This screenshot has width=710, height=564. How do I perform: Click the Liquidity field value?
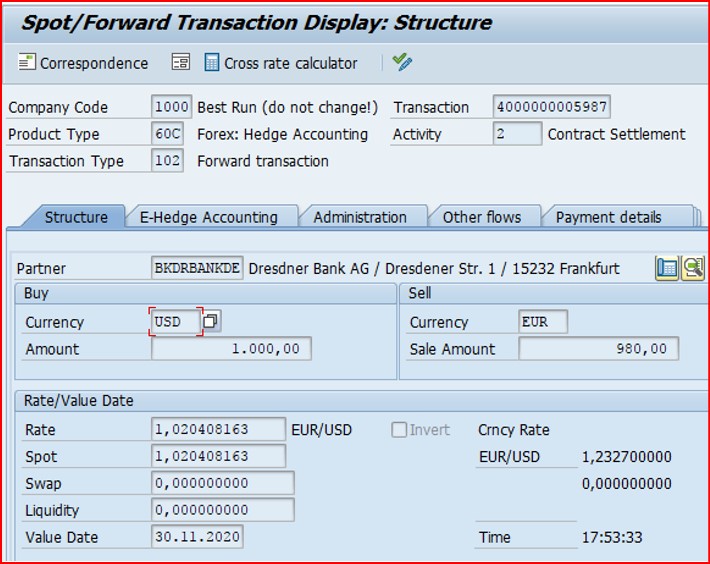point(223,510)
